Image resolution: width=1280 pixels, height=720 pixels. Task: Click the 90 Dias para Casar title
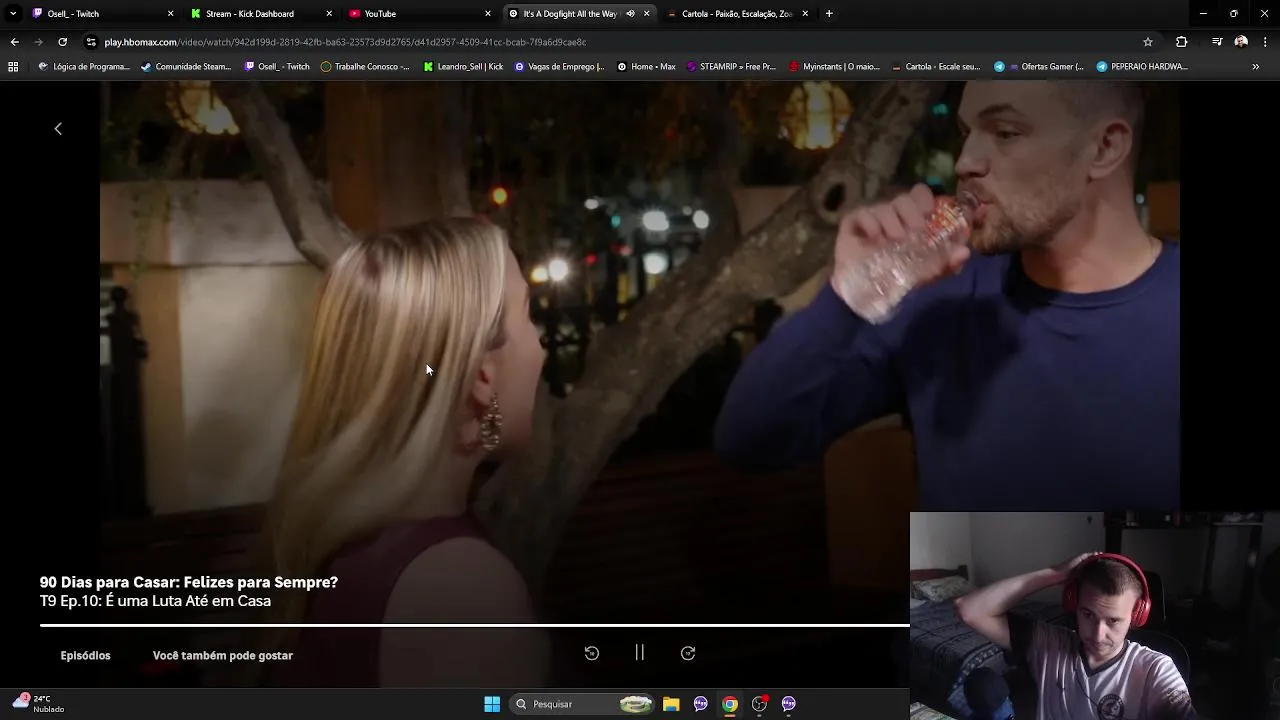pyautogui.click(x=189, y=582)
